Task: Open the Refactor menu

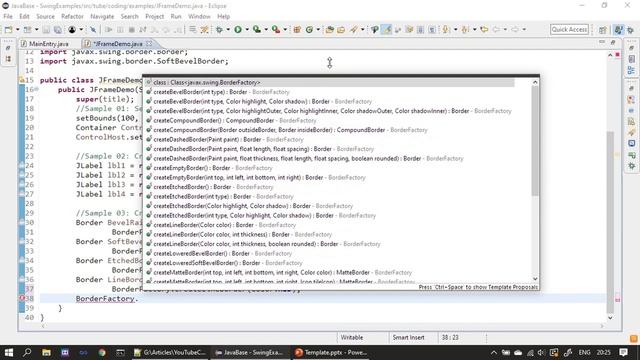Action: (x=72, y=16)
